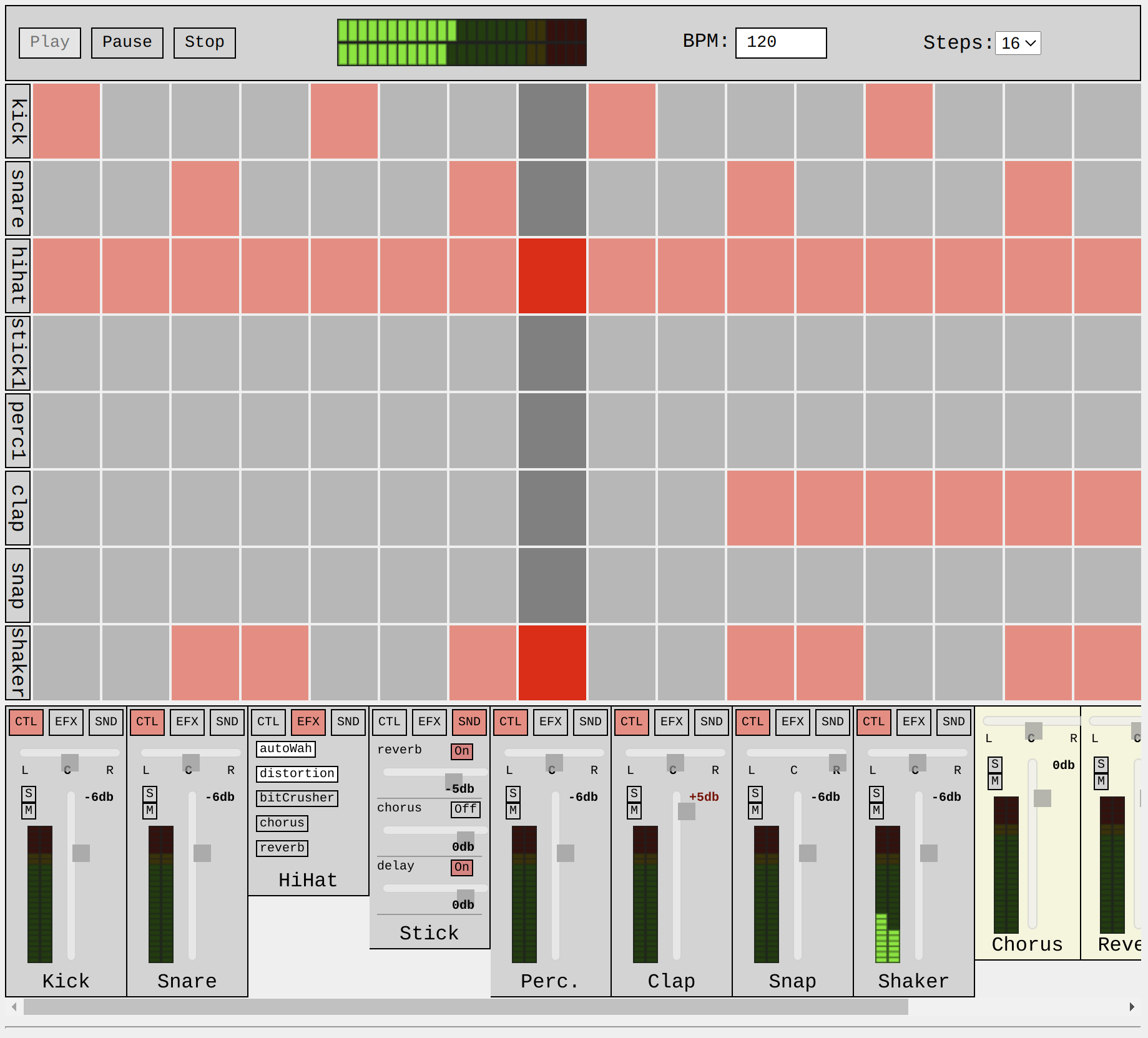This screenshot has height=1038, width=1148.
Task: Pause the sequencer playback
Action: click(x=127, y=42)
